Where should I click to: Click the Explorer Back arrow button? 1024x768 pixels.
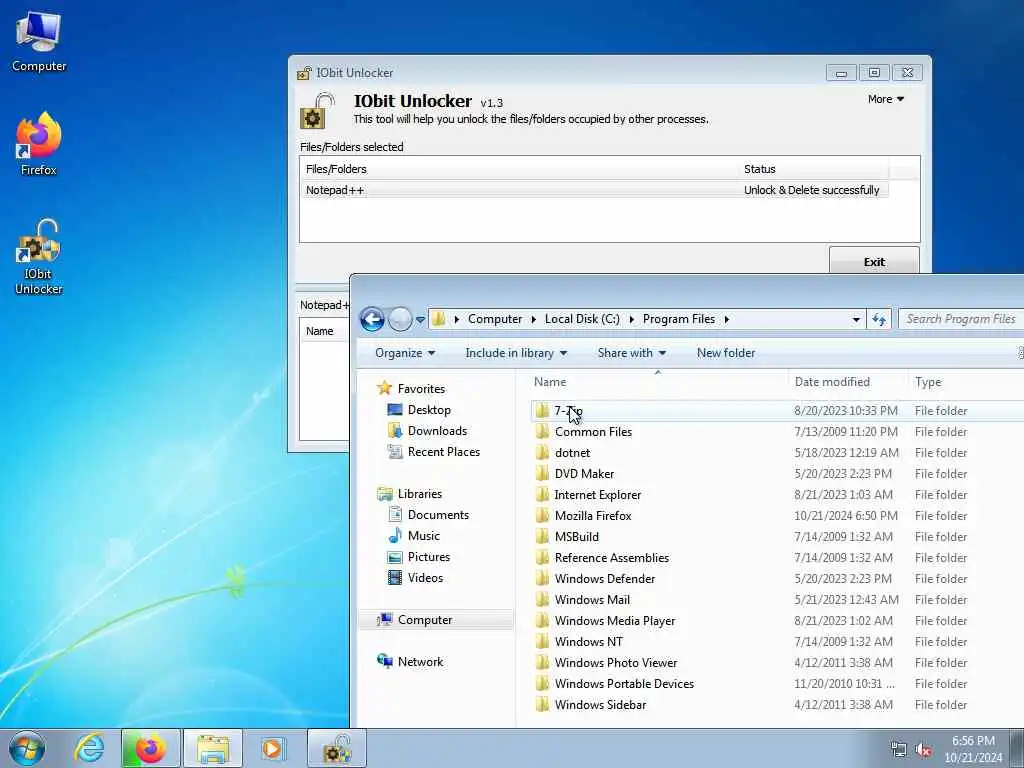click(x=372, y=319)
